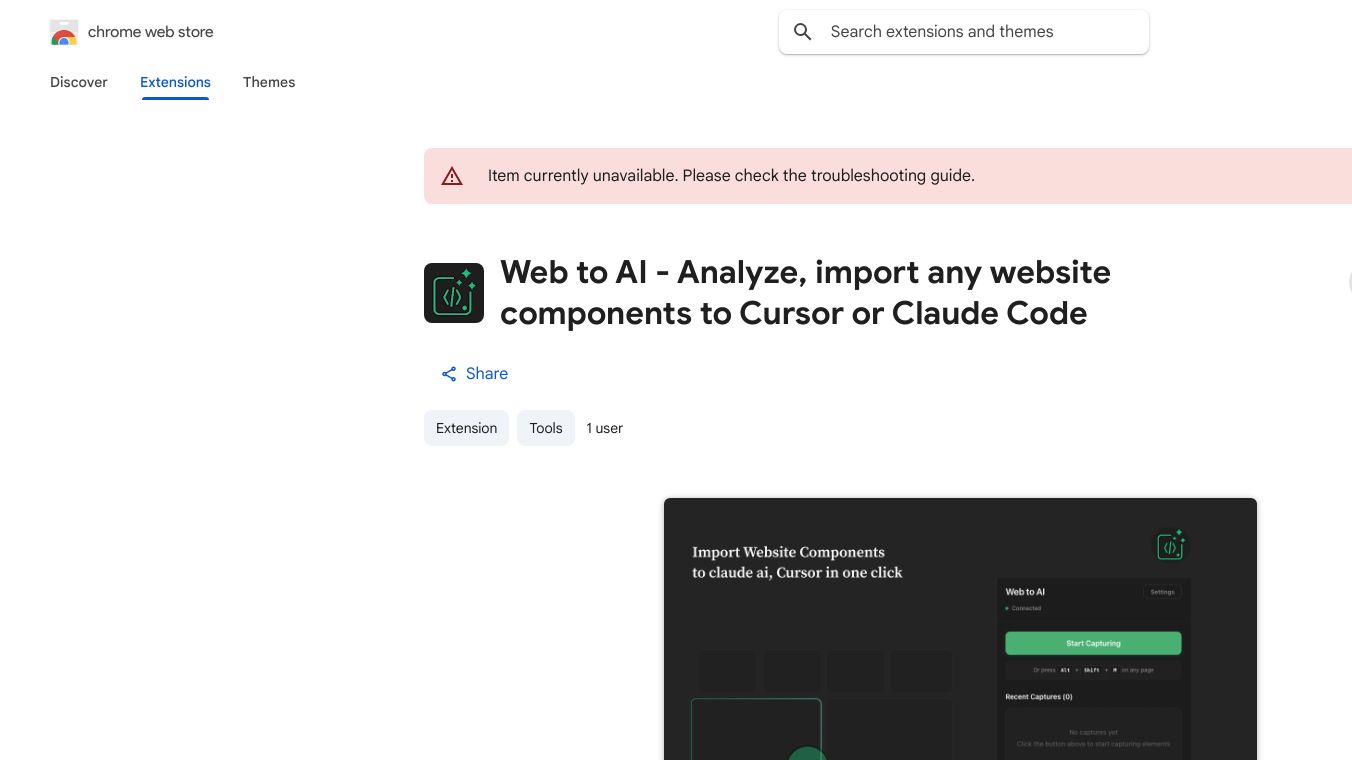Click the green logo in preview image corner
Screen dimensions: 1352x760
click(1170, 545)
